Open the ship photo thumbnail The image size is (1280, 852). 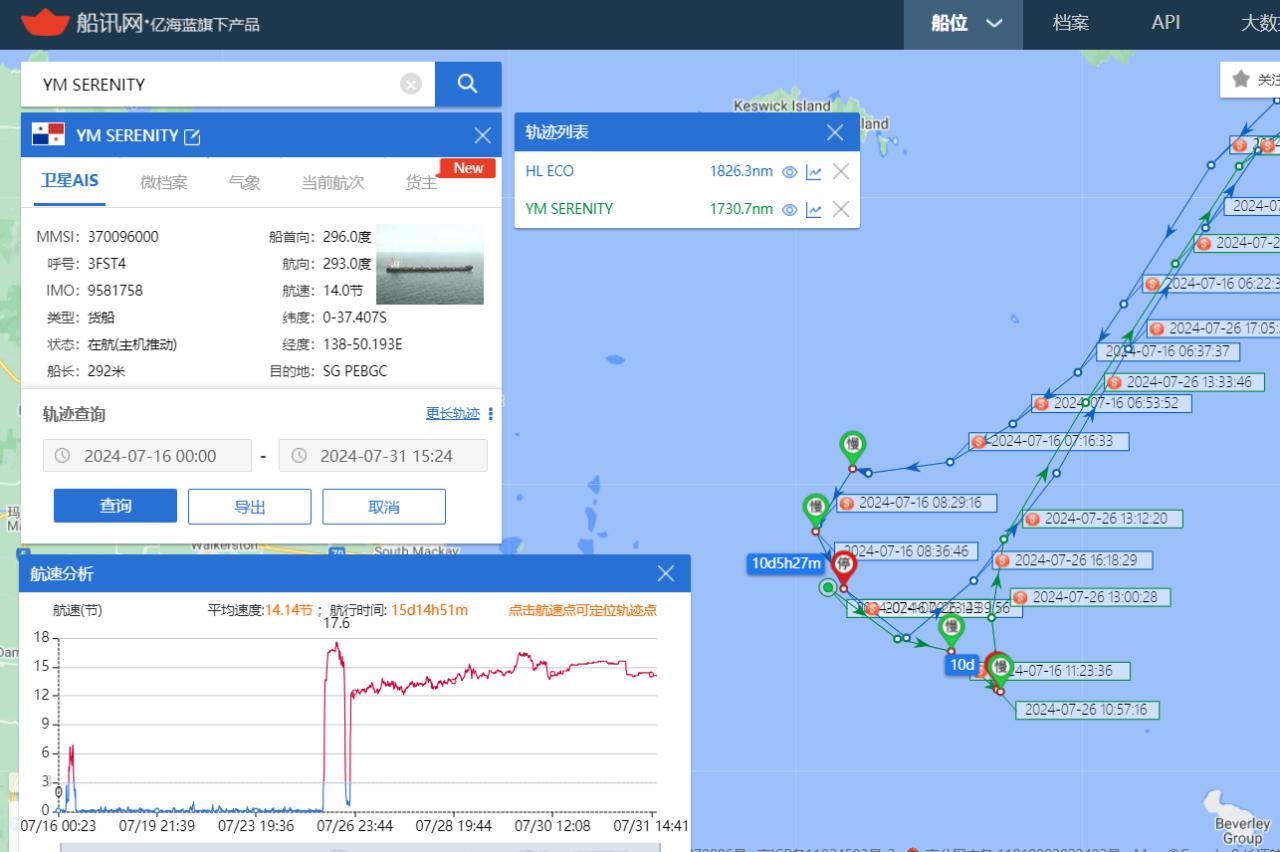tap(430, 265)
